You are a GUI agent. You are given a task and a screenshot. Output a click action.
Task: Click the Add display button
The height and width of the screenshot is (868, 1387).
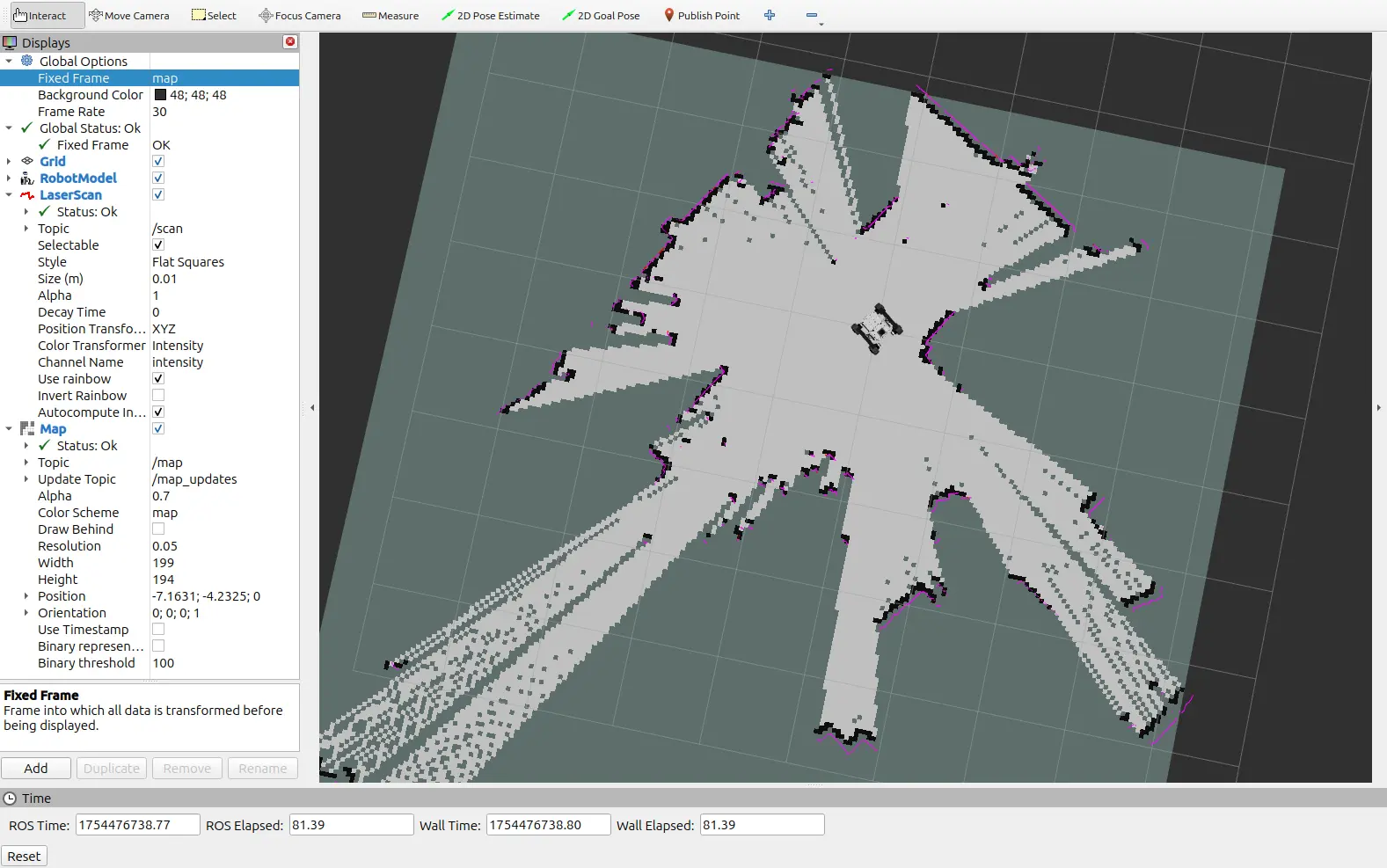(x=36, y=769)
